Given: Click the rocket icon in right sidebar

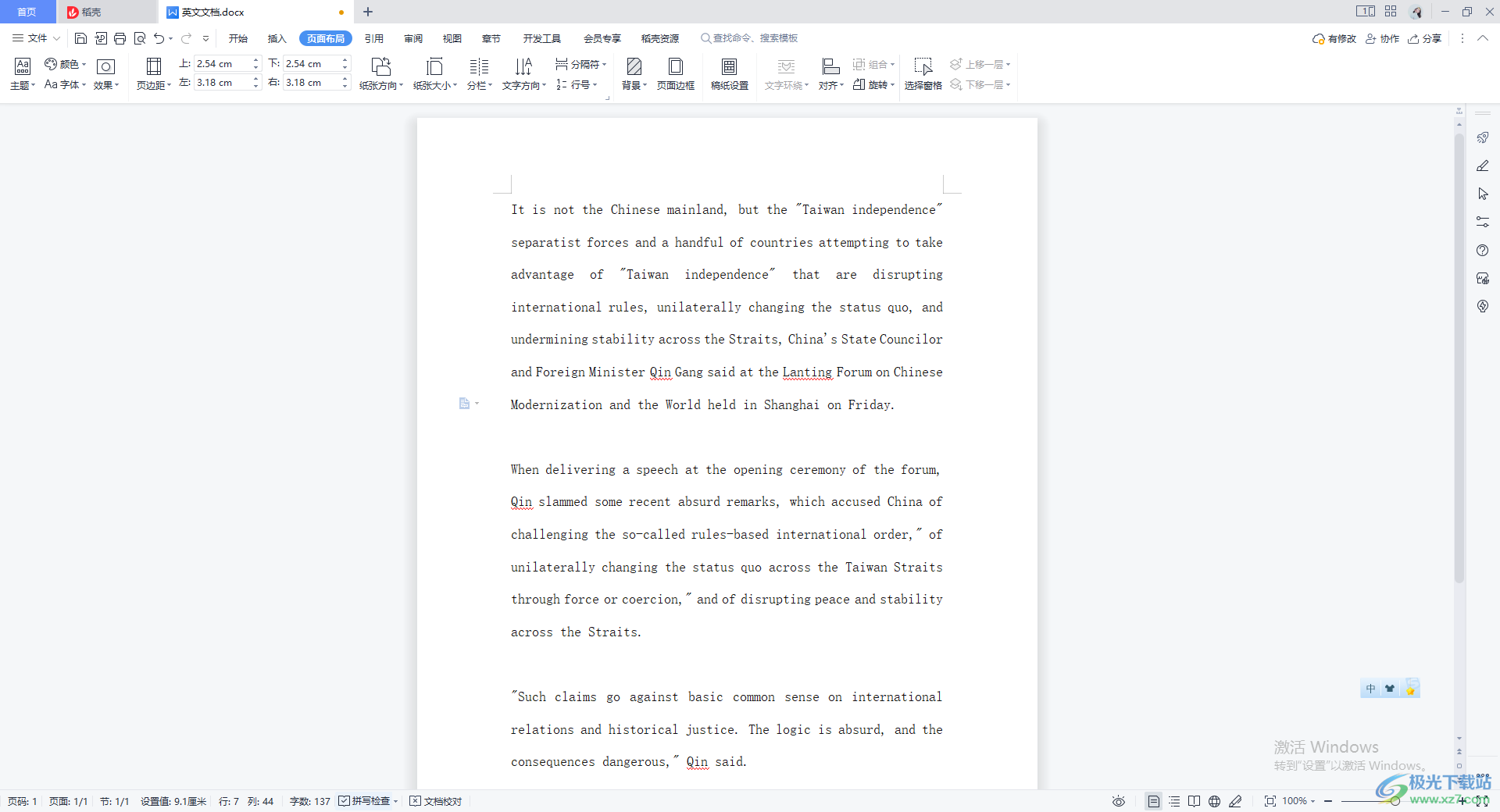Looking at the screenshot, I should 1483,137.
